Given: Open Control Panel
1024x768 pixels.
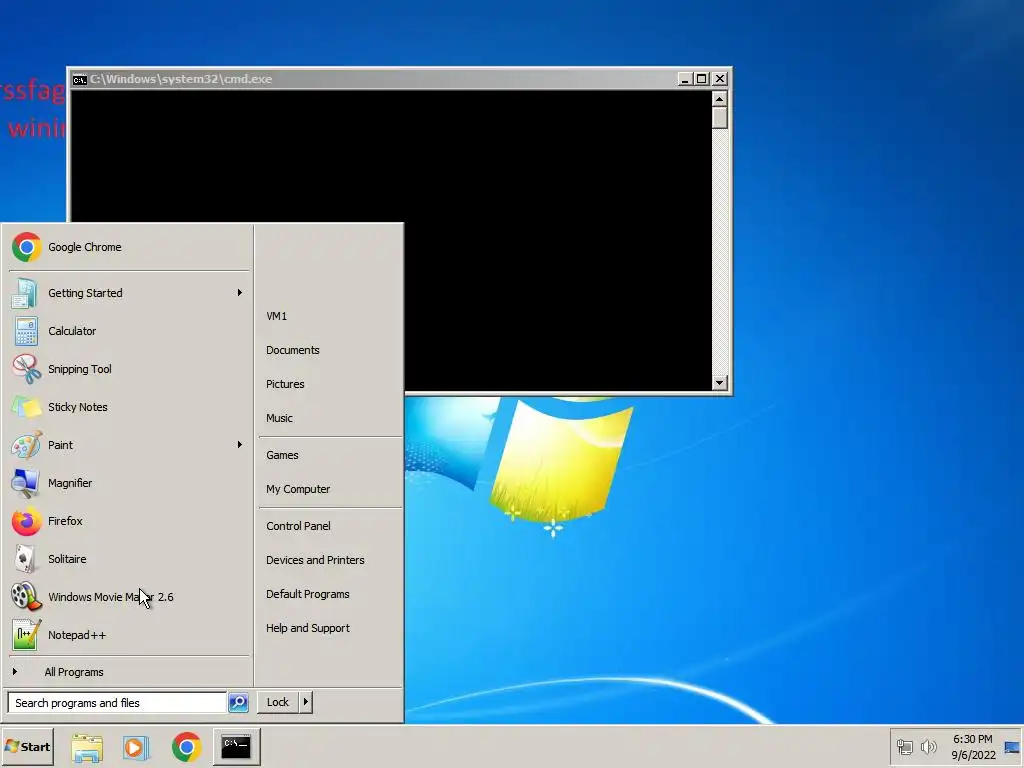Looking at the screenshot, I should coord(298,526).
